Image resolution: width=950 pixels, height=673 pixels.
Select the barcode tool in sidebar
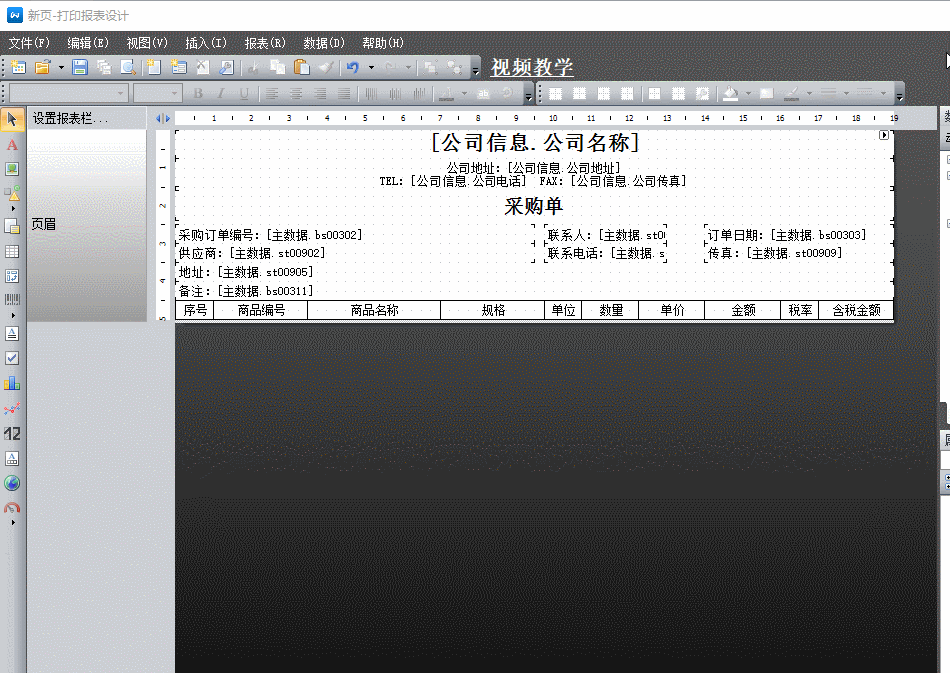[x=12, y=300]
